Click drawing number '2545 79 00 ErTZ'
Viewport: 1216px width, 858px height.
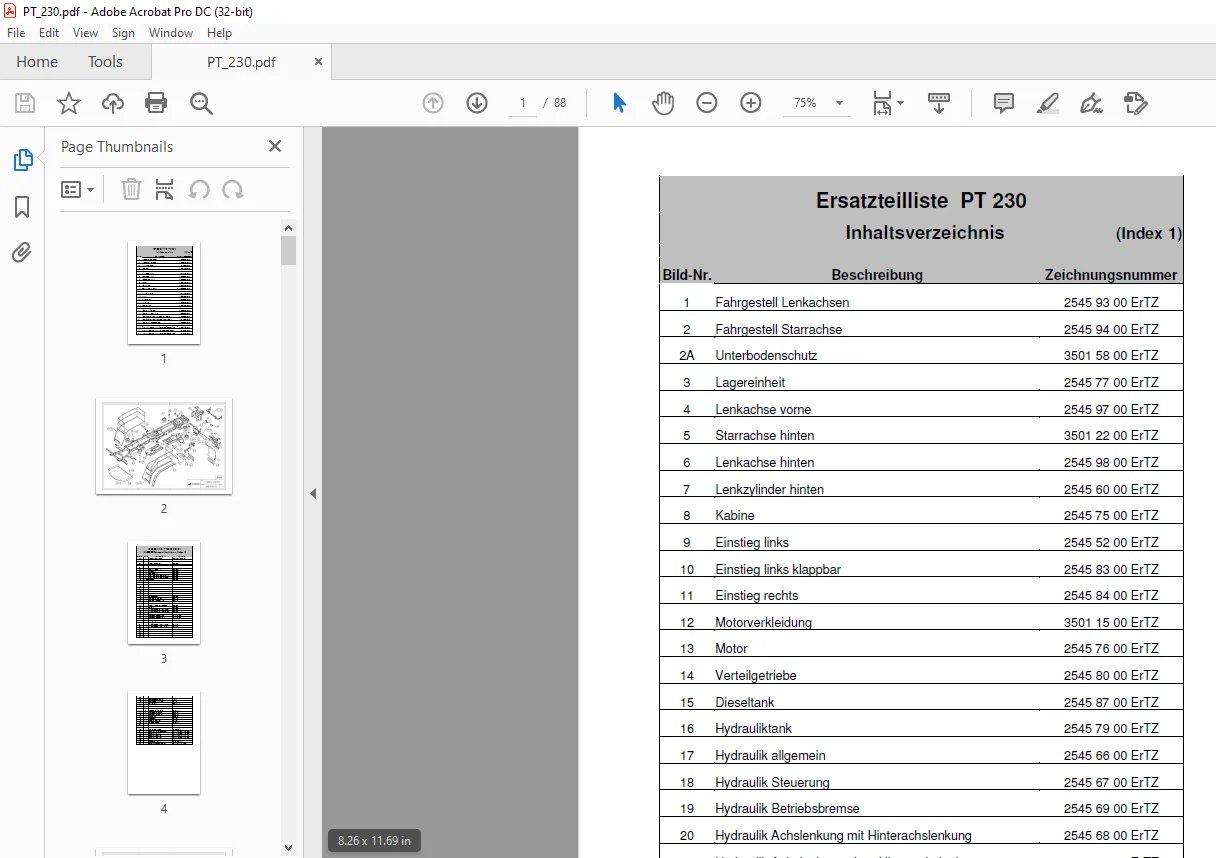click(x=1111, y=729)
